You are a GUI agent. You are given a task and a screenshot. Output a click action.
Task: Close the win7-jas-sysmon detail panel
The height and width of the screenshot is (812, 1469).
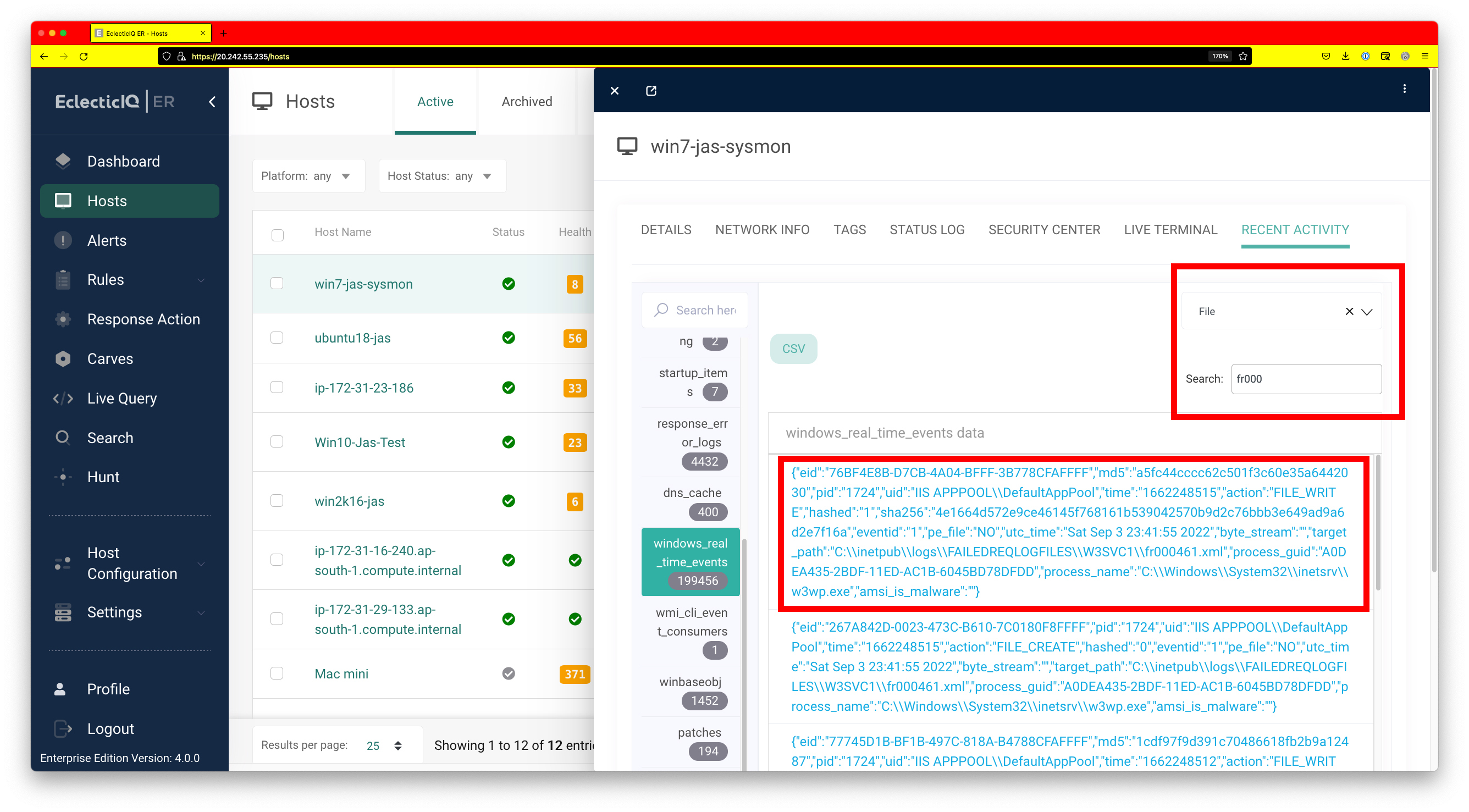614,91
